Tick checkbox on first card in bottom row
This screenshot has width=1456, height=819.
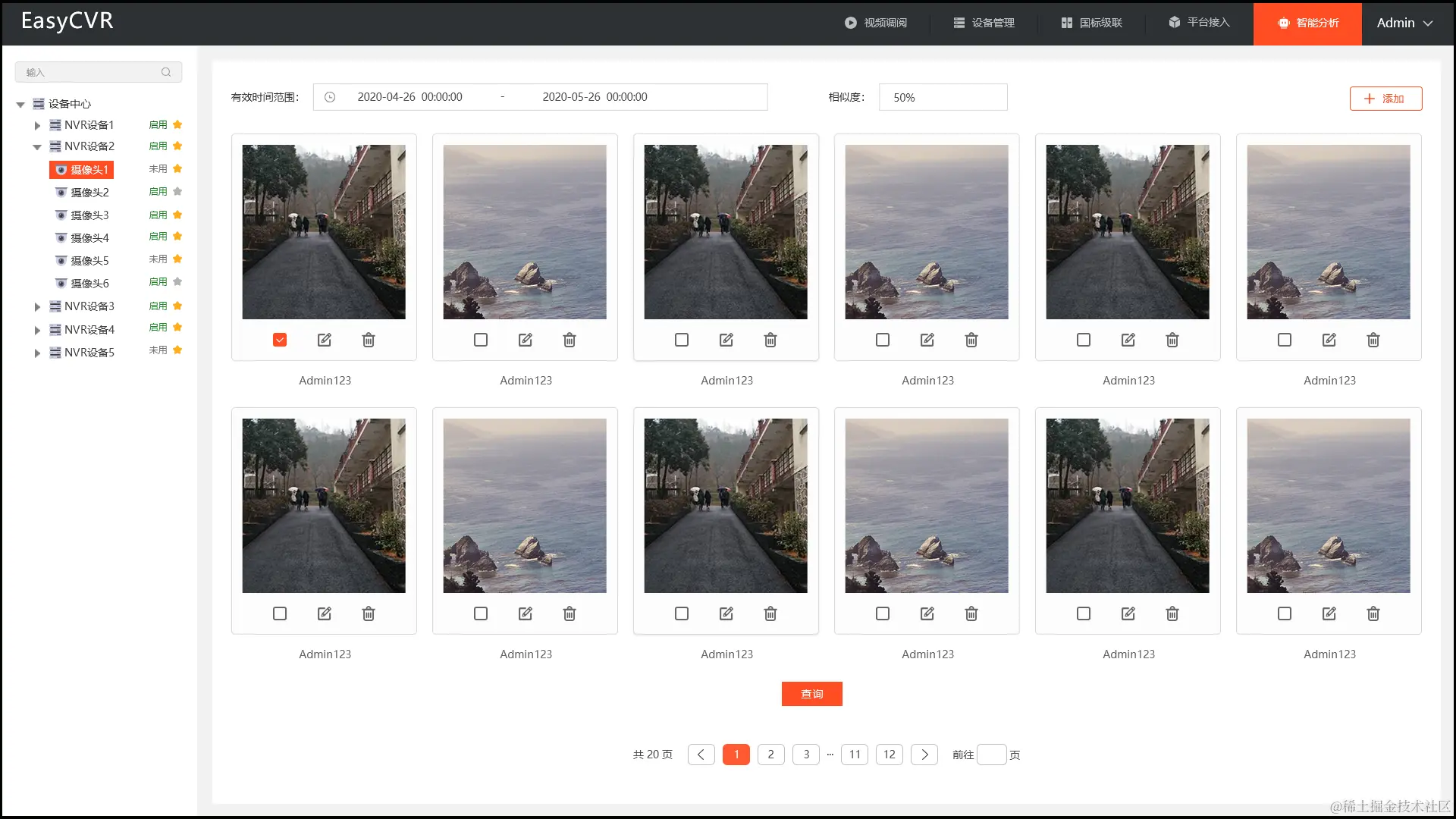(280, 613)
